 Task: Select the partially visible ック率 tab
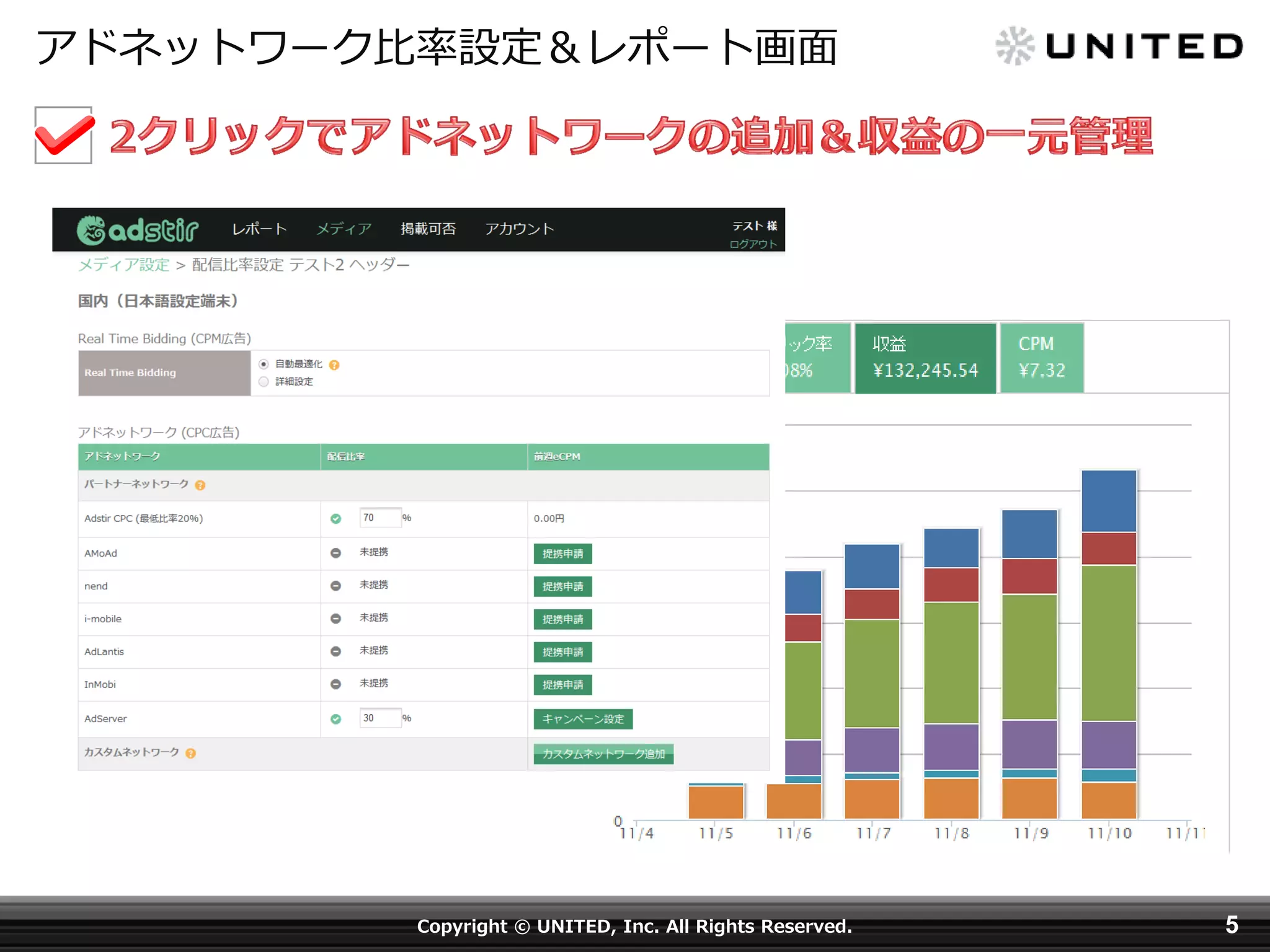(x=817, y=358)
